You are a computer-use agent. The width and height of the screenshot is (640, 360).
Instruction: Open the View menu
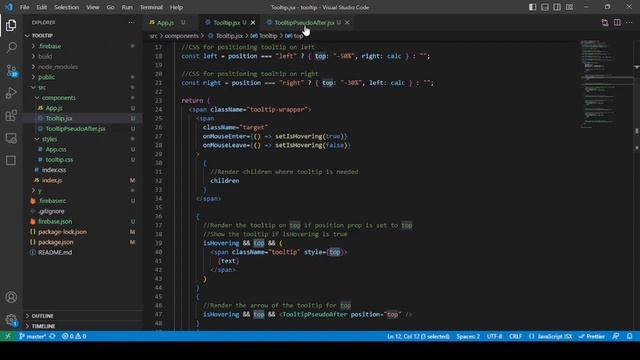[x=92, y=7]
